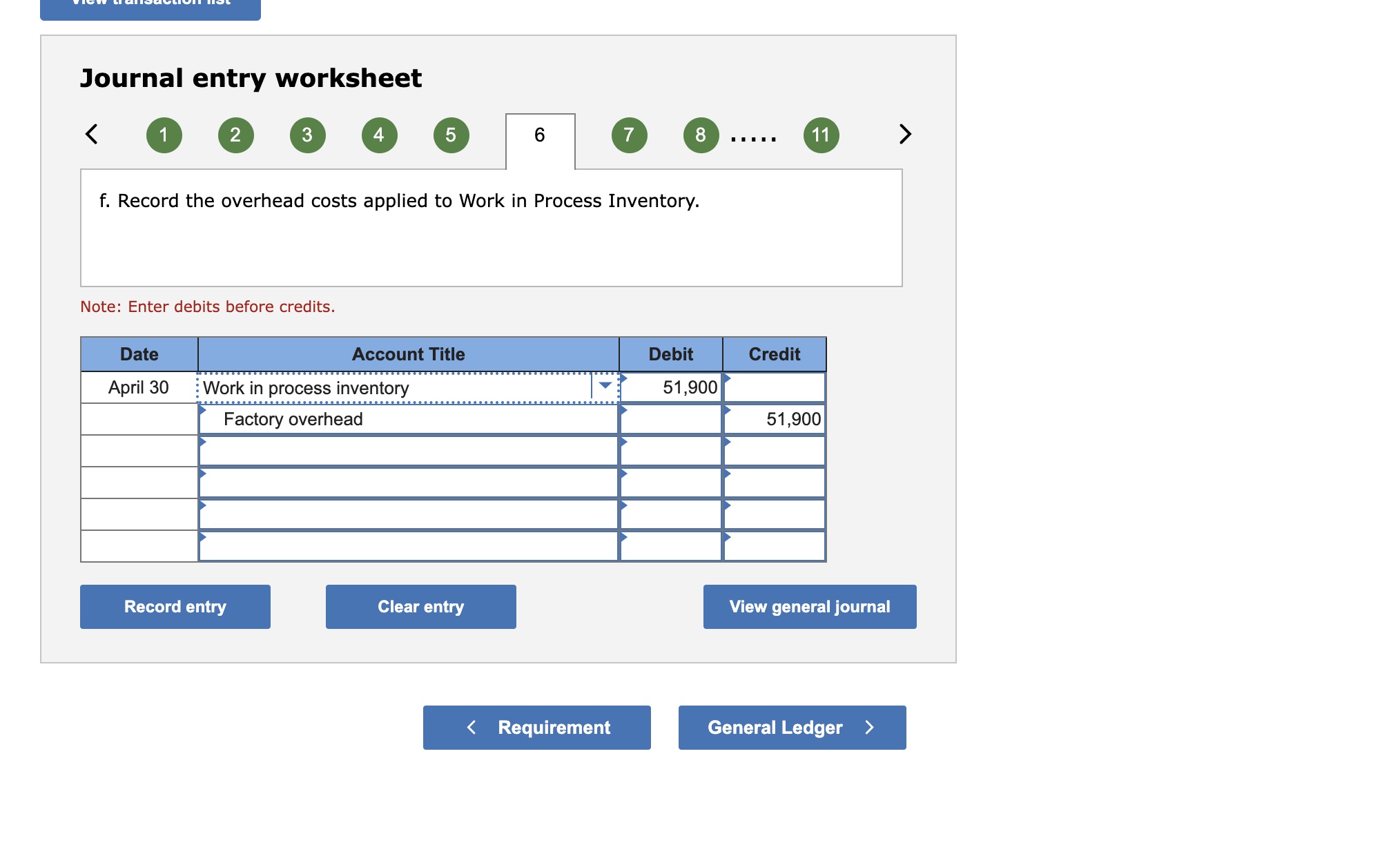Screen dimensions: 1400x845
Task: Open entry 8 in the worksheet
Action: click(701, 135)
